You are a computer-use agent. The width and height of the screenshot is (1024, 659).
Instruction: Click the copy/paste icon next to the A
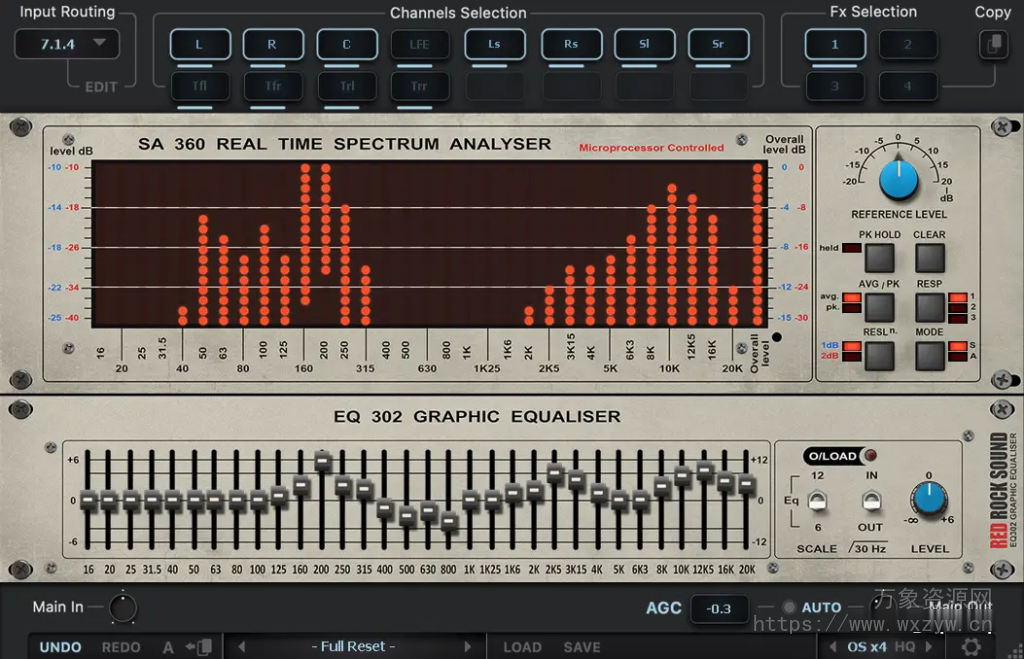[x=201, y=646]
